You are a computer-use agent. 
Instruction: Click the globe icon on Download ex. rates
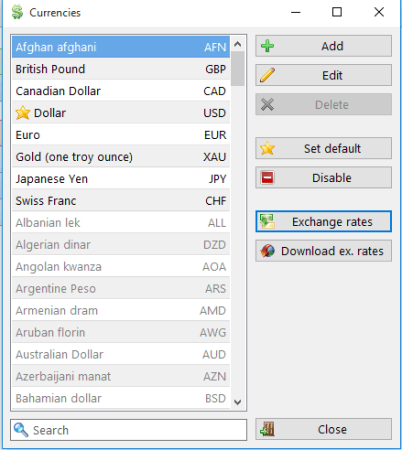[268, 251]
